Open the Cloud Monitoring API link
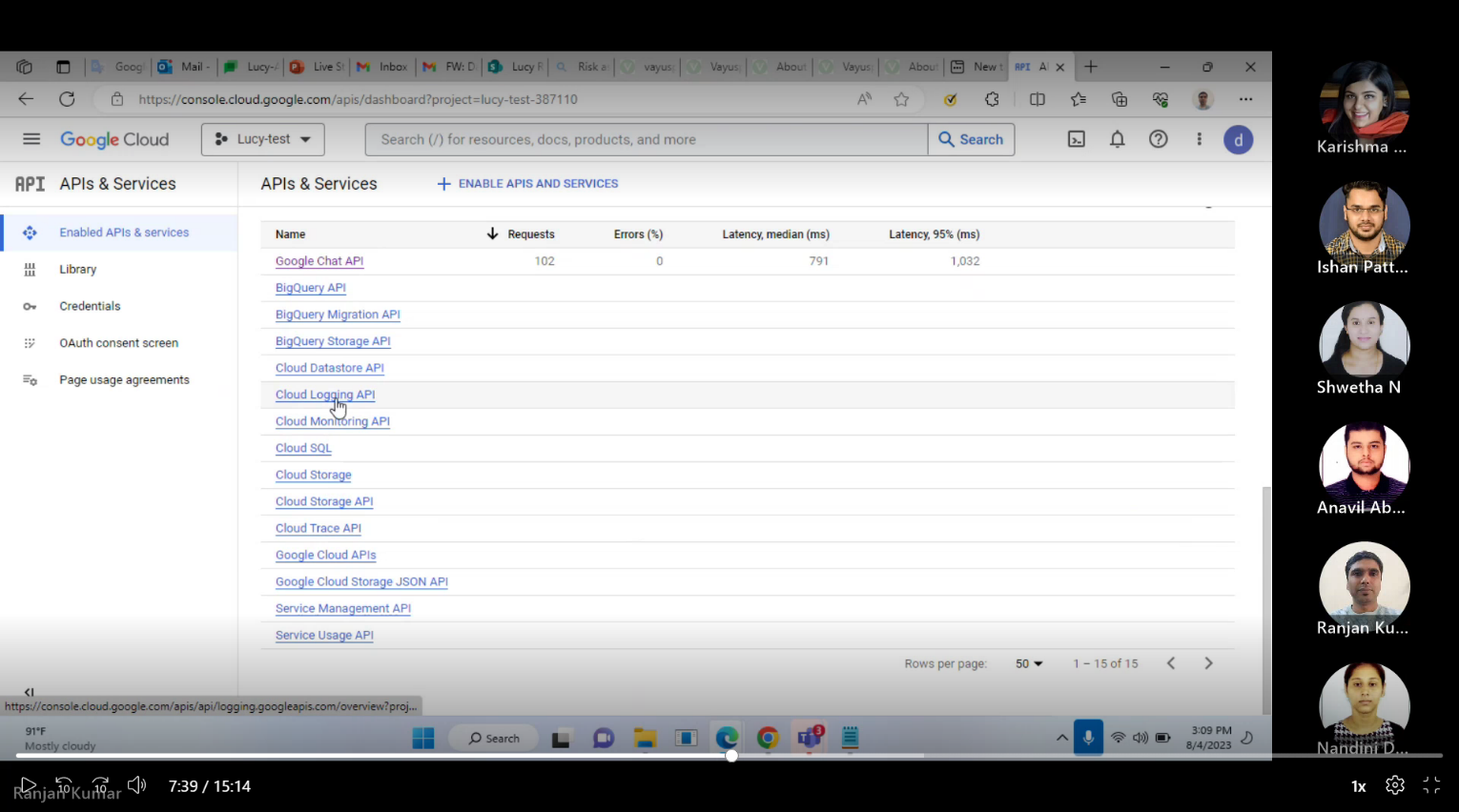Image resolution: width=1459 pixels, height=812 pixels. pyautogui.click(x=333, y=421)
